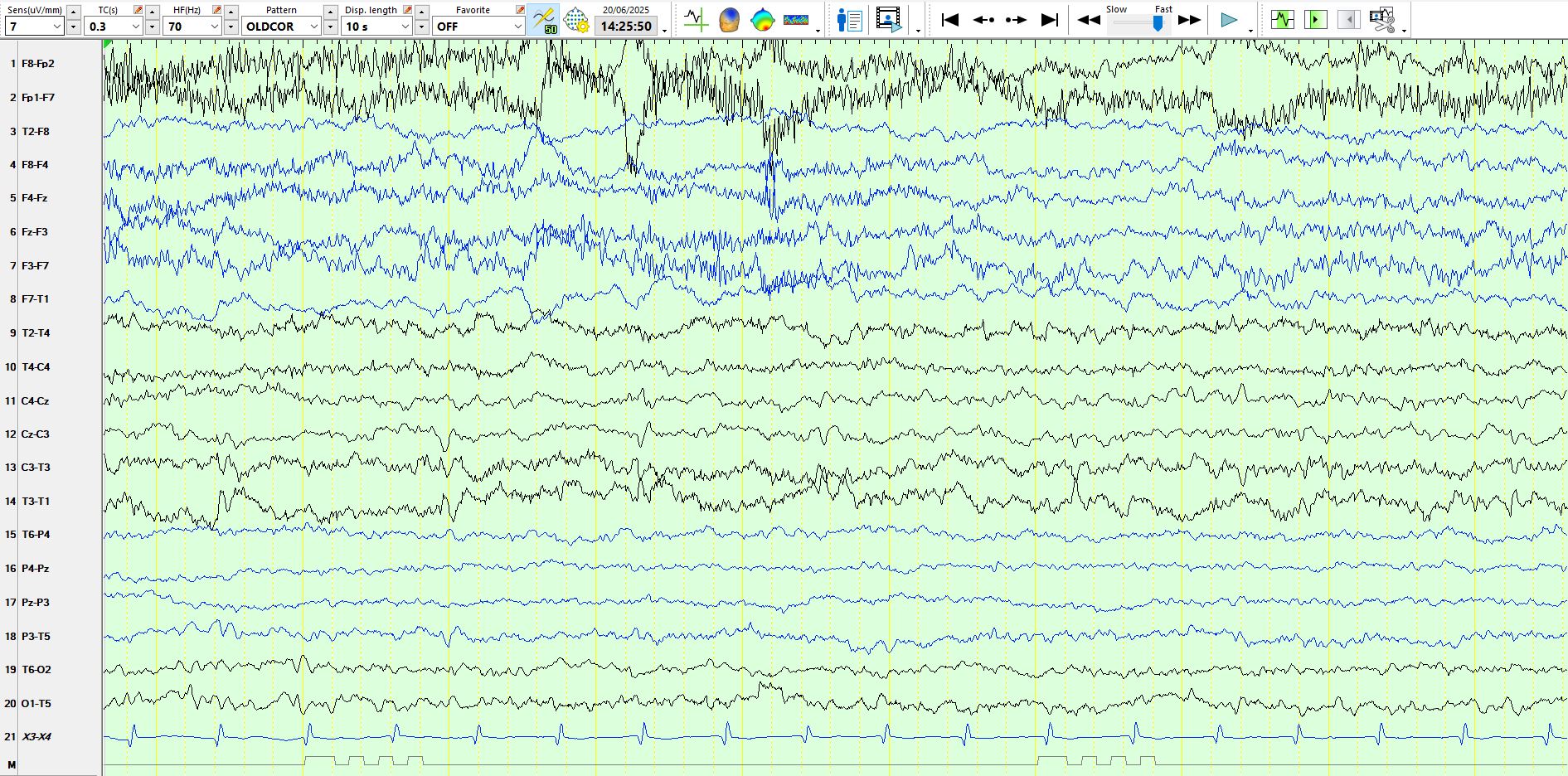This screenshot has width=1568, height=776.
Task: Jump to the start of the recording
Action: pos(950,19)
